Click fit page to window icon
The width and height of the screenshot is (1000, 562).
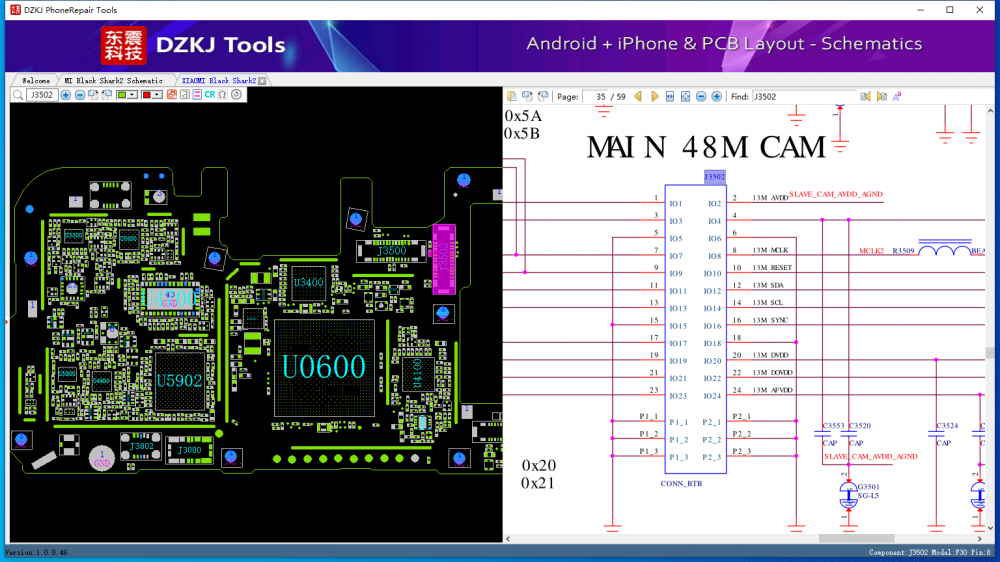[x=685, y=97]
